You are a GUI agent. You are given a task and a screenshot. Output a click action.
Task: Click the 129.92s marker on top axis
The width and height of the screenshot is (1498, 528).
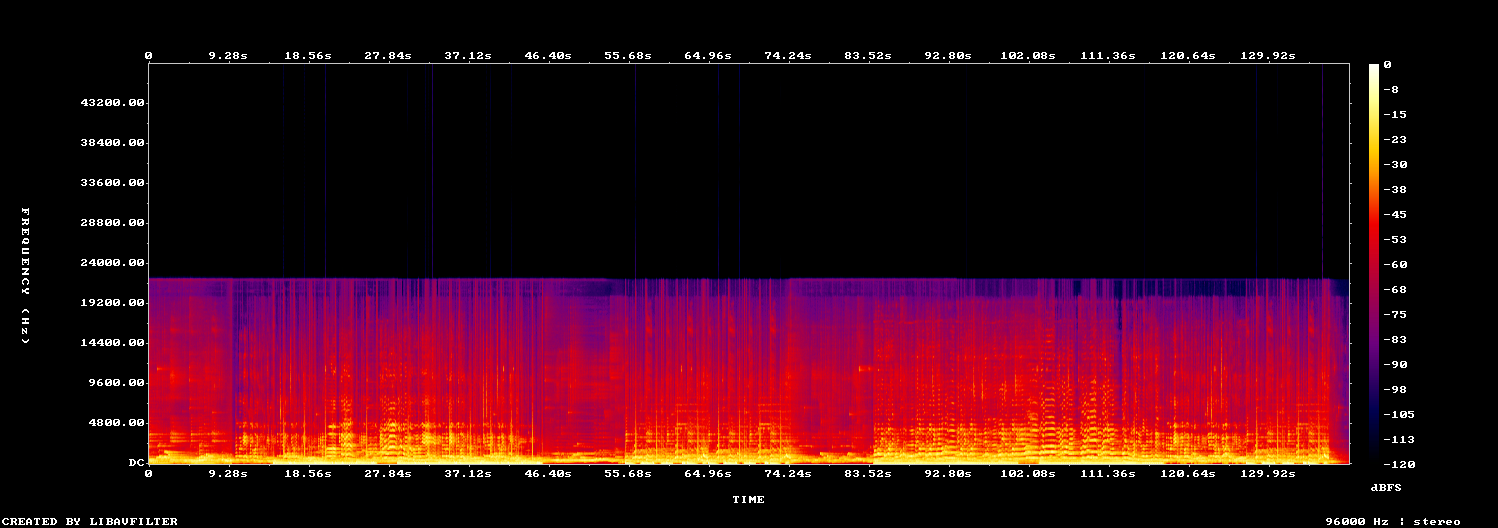point(1268,55)
